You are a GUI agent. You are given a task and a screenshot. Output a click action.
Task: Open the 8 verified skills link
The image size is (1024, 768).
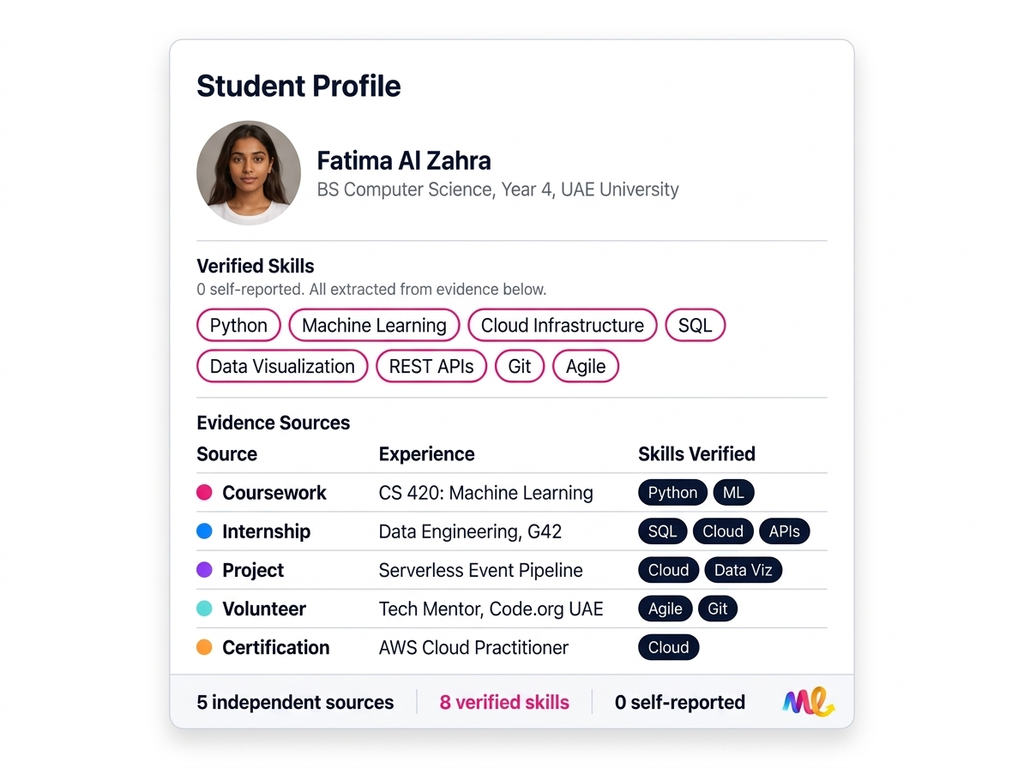[504, 702]
